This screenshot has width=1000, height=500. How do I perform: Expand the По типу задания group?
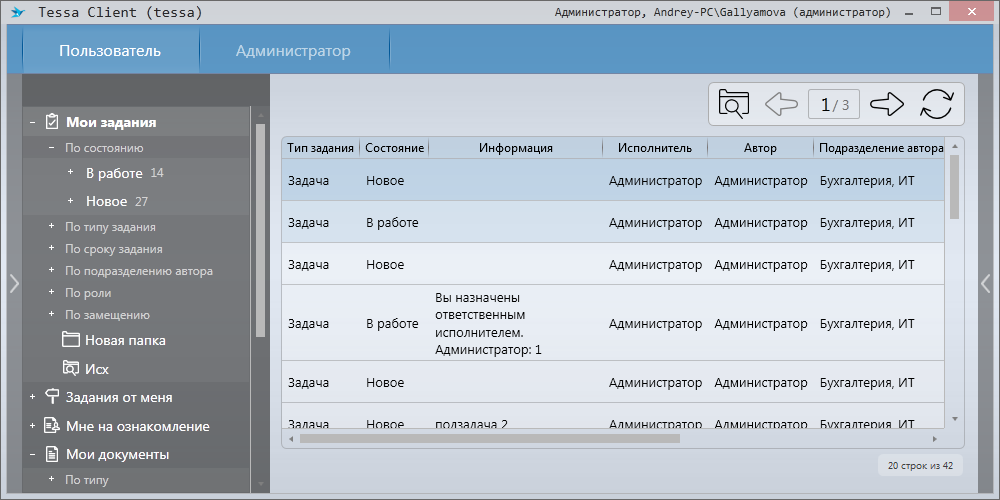(51, 226)
